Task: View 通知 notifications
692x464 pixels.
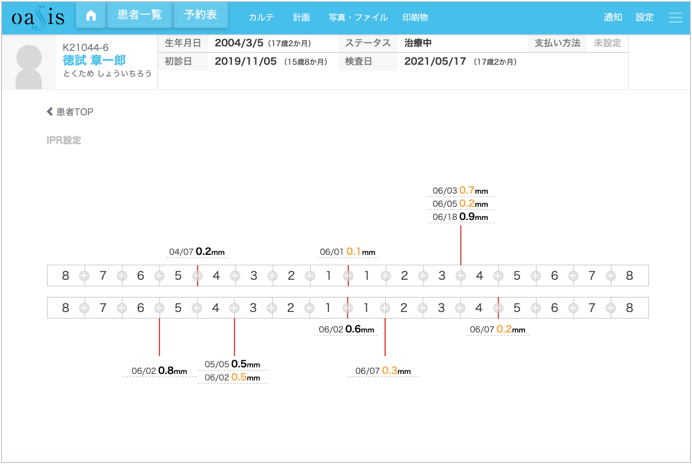Action: tap(613, 17)
